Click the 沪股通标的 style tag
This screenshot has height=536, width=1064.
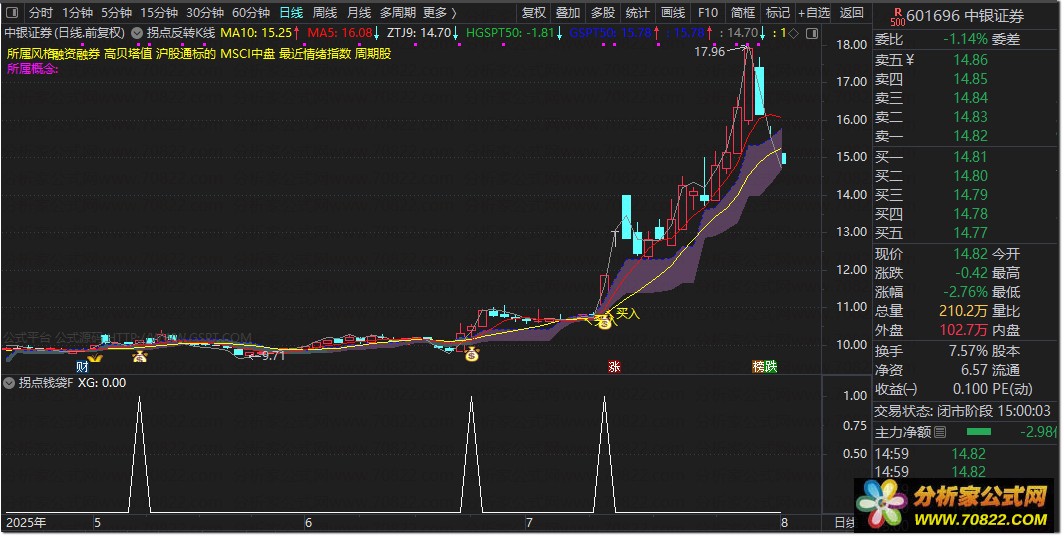pos(186,54)
